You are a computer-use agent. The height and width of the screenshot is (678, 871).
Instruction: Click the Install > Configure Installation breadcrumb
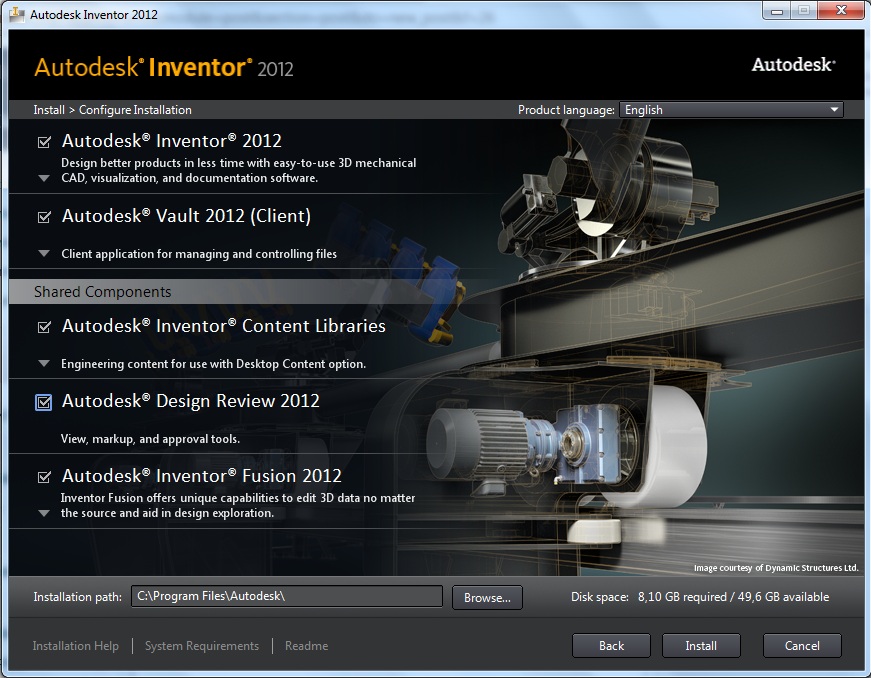coord(112,110)
